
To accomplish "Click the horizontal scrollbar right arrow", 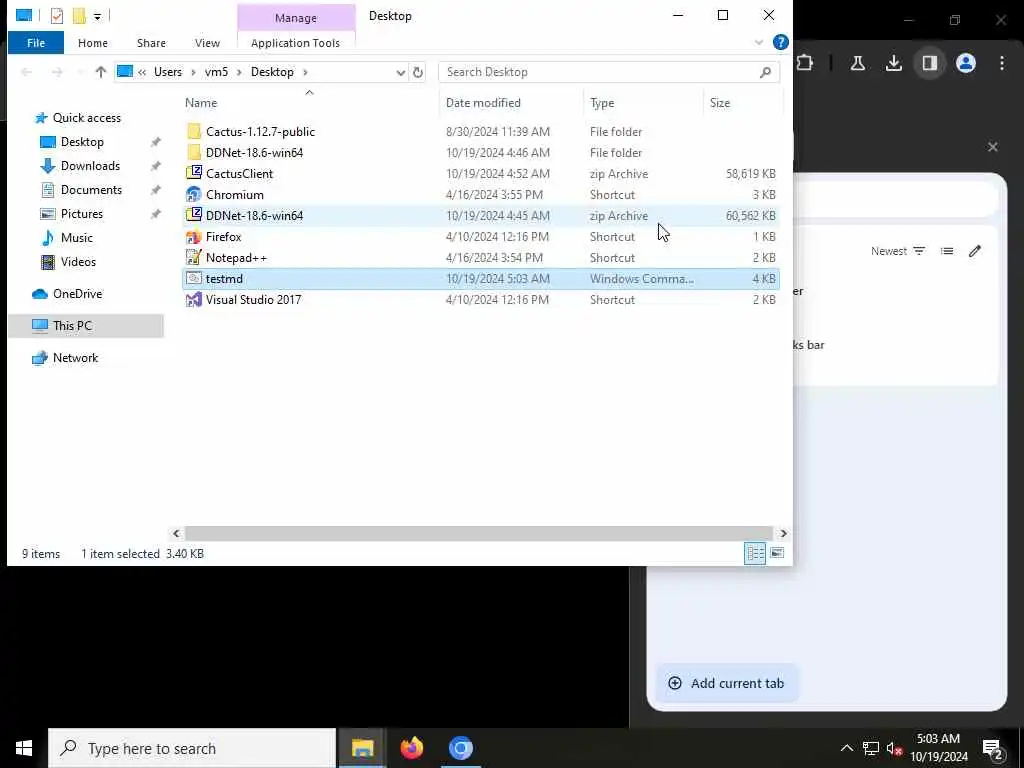I will [x=783, y=534].
